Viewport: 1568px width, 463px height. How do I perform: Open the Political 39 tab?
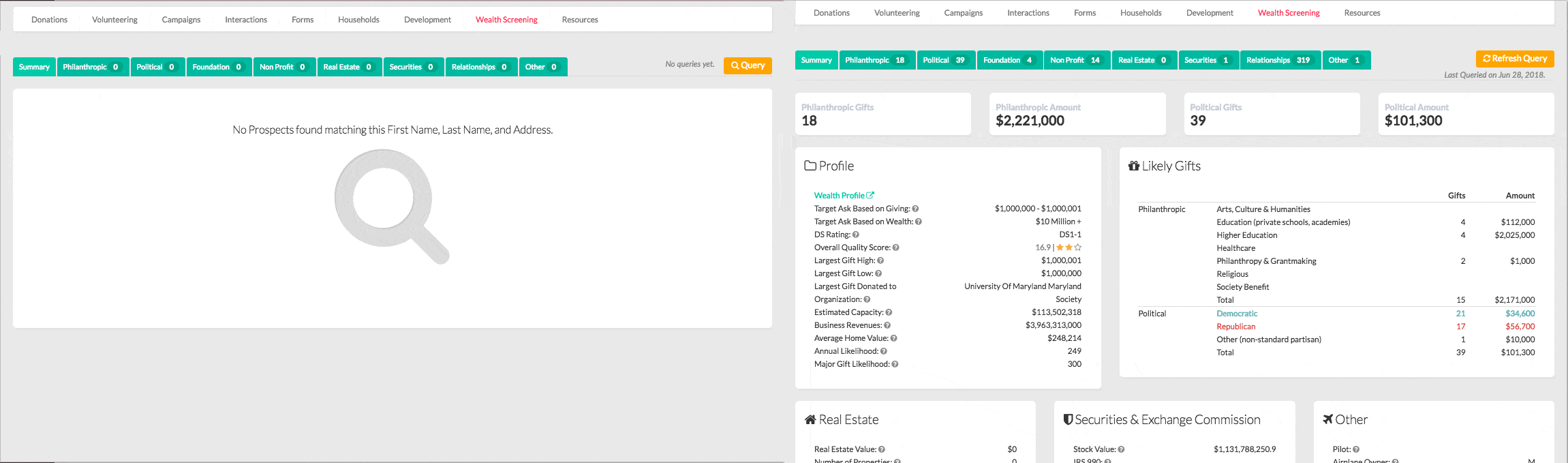tap(946, 60)
